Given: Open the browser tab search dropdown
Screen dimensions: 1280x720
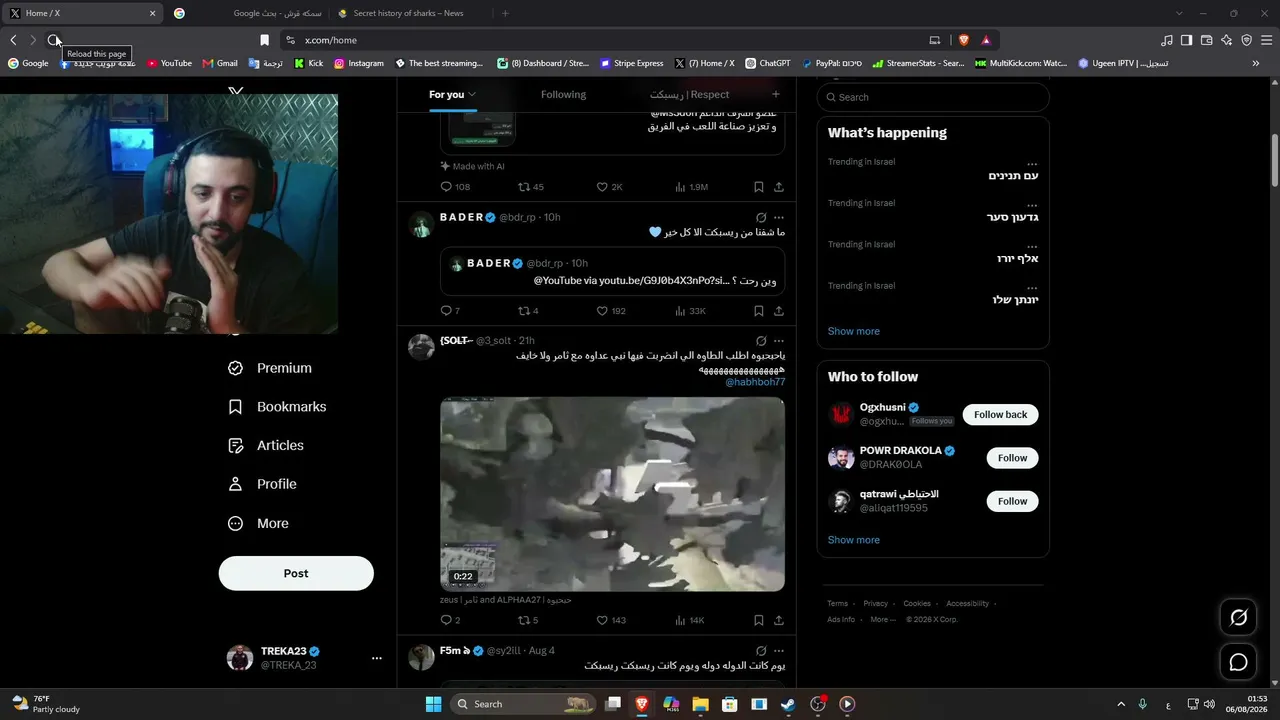Looking at the screenshot, I should click(x=1179, y=13).
